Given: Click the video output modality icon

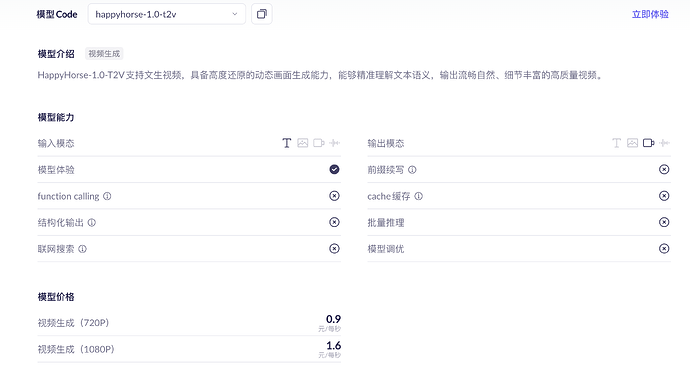Looking at the screenshot, I should pyautogui.click(x=649, y=143).
